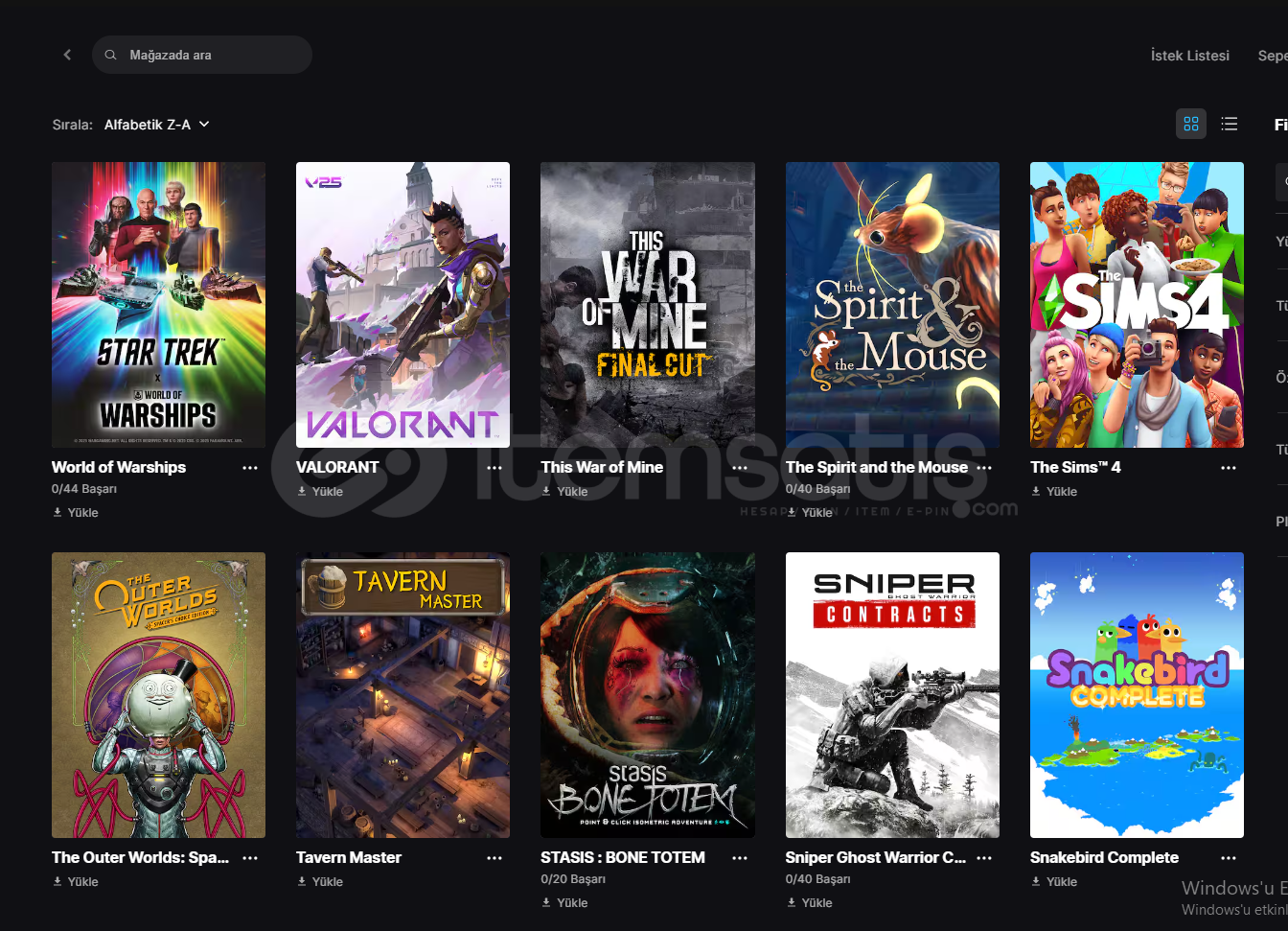Click '0/44 Başarı' under World of Warships
The width and height of the screenshot is (1288, 931).
[84, 489]
